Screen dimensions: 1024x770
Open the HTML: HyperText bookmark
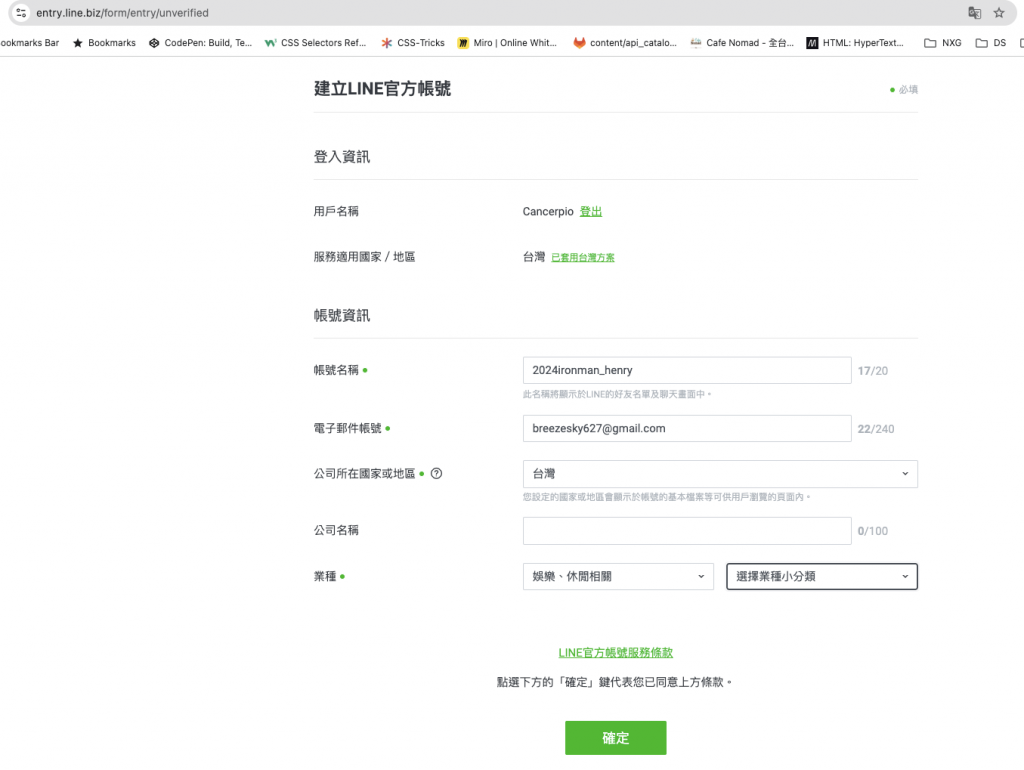tap(855, 42)
